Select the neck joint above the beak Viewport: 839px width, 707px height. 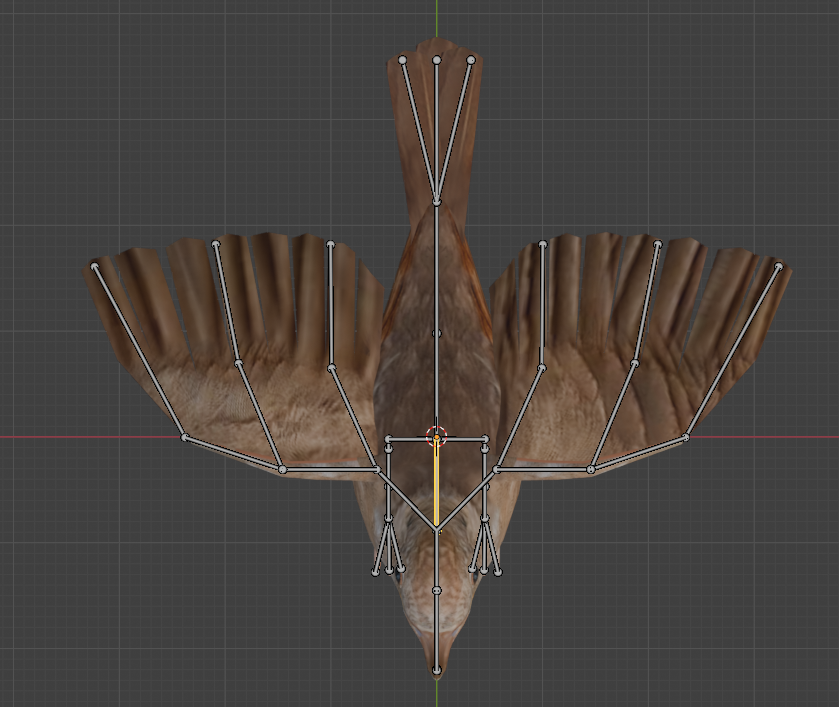[x=437, y=590]
